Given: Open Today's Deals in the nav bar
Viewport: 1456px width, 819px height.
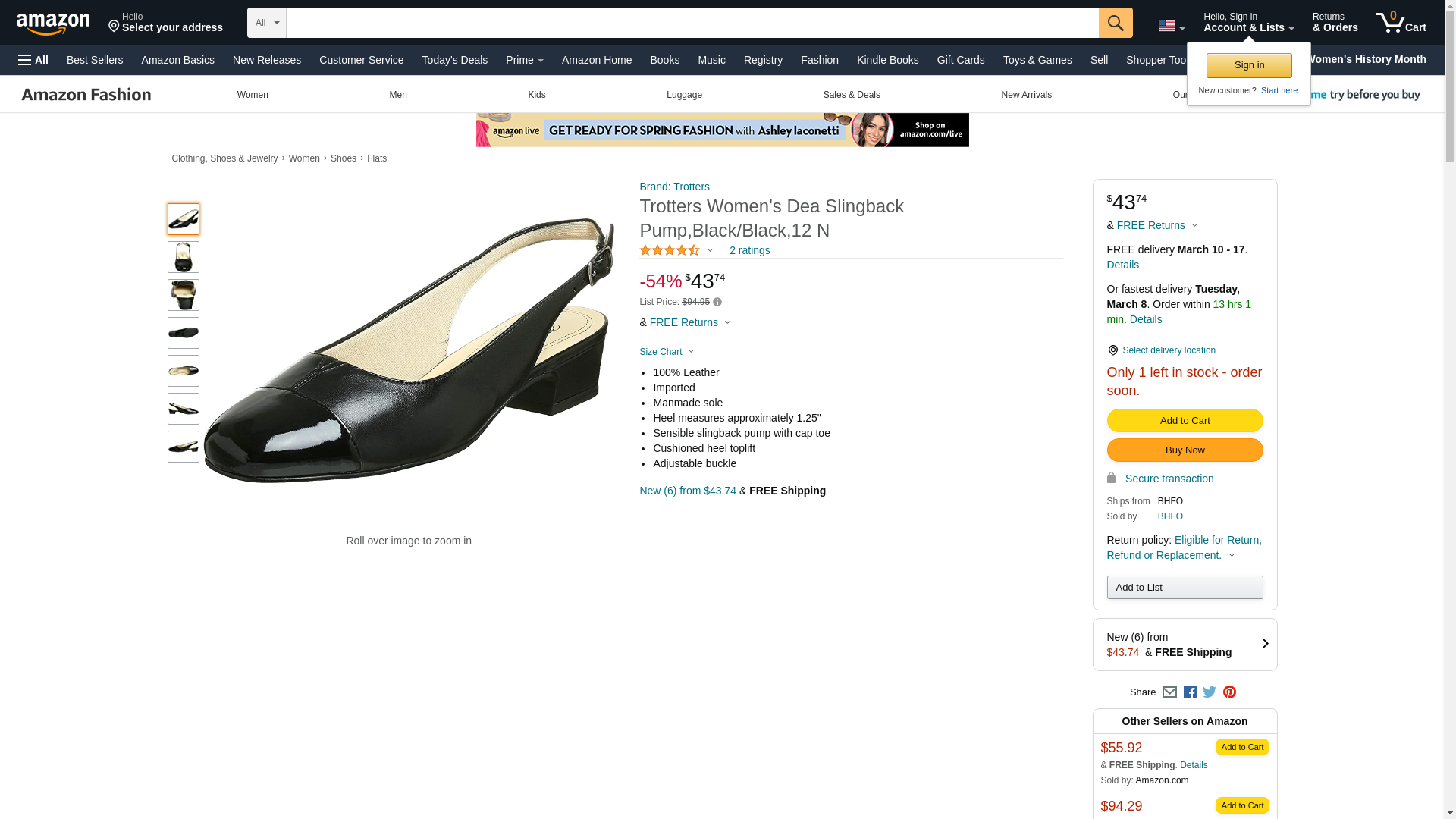Looking at the screenshot, I should coord(454,60).
